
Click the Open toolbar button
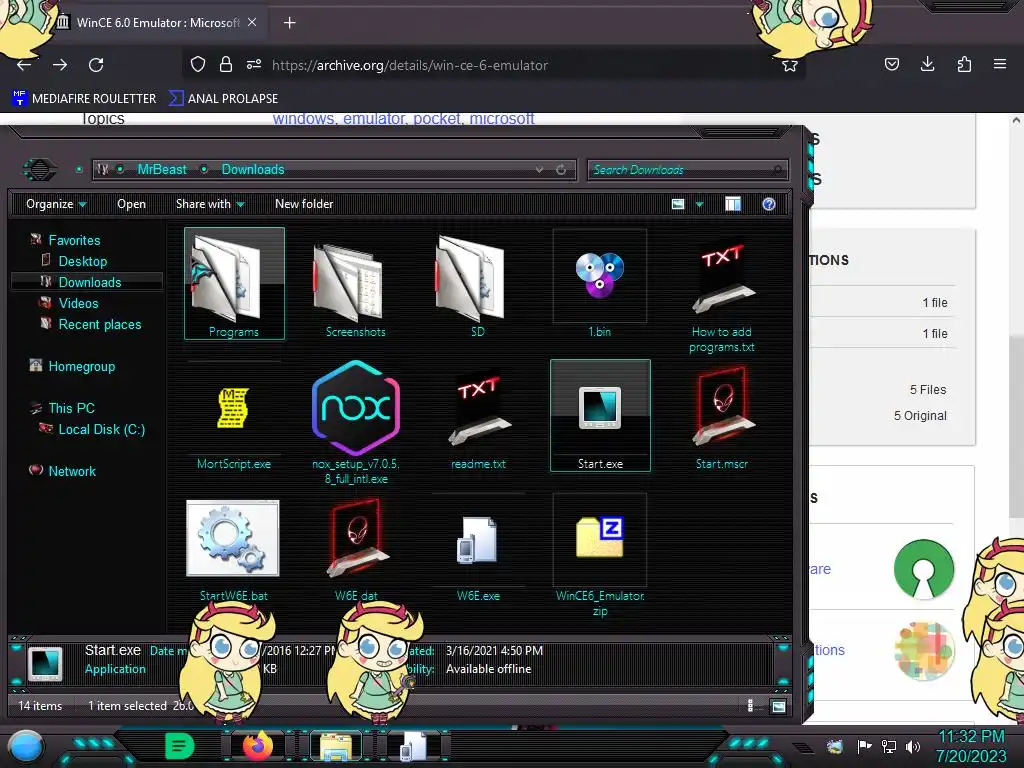tap(131, 204)
